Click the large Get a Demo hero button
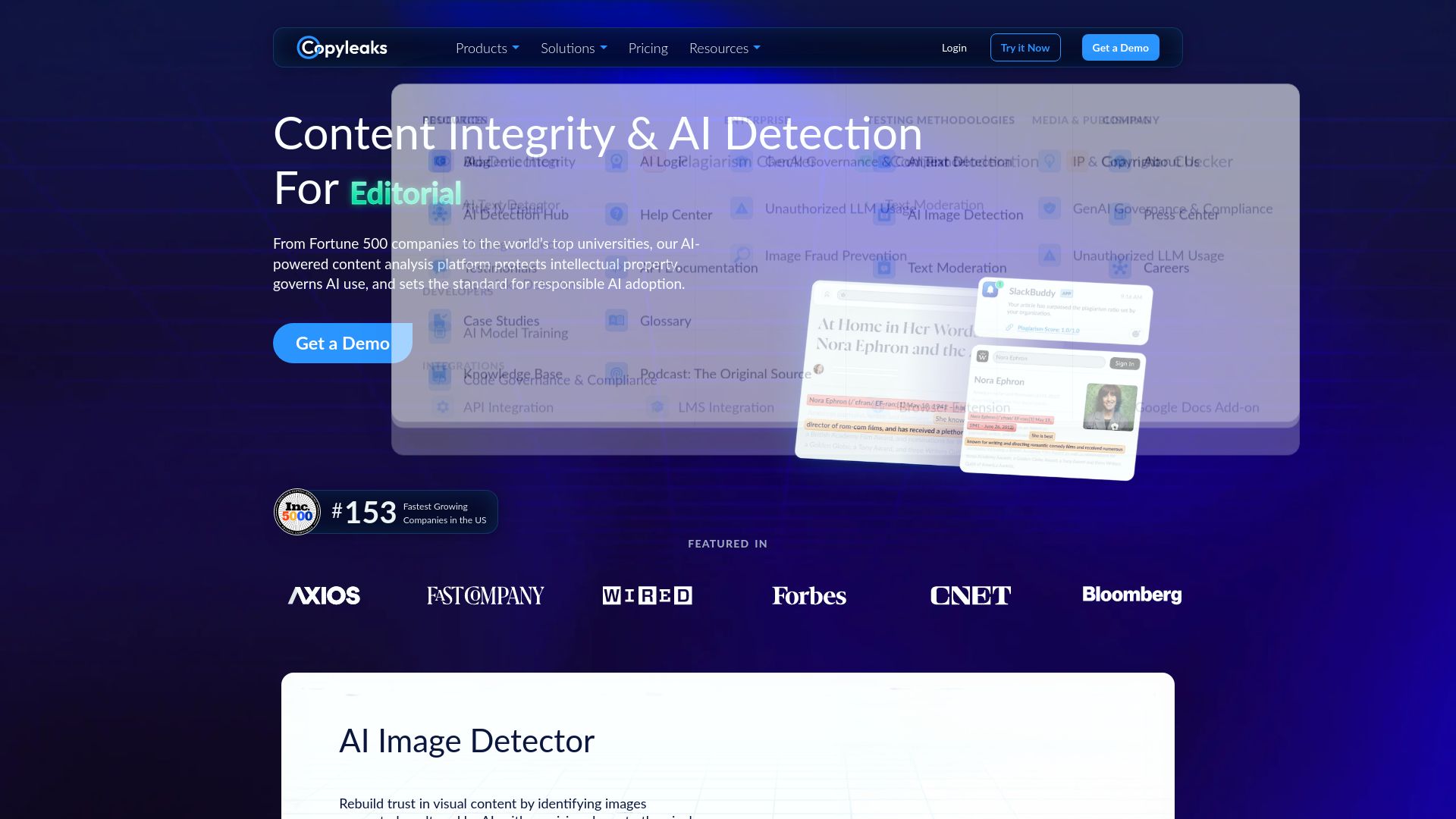Image resolution: width=1456 pixels, height=819 pixels. (342, 344)
